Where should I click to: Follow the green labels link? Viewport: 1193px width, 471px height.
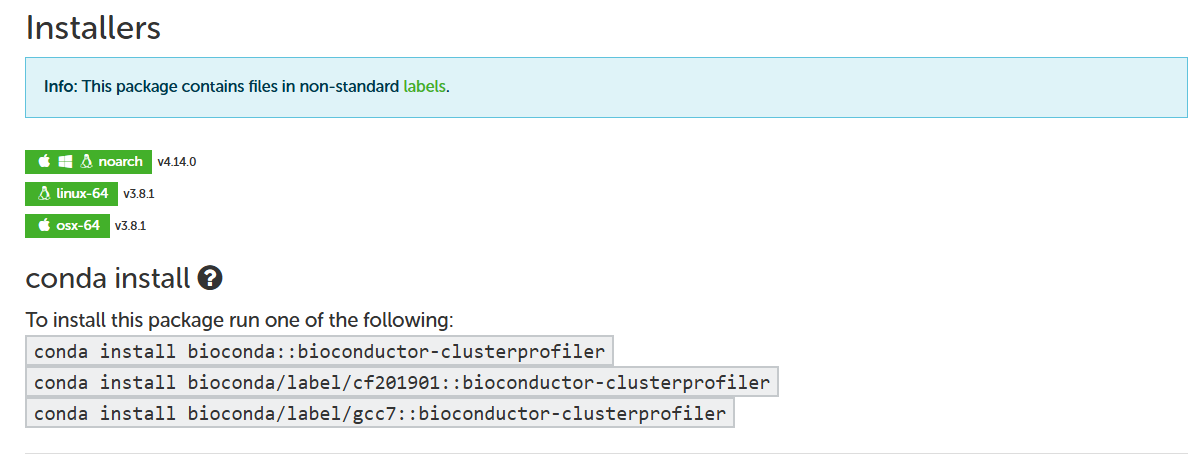[424, 86]
